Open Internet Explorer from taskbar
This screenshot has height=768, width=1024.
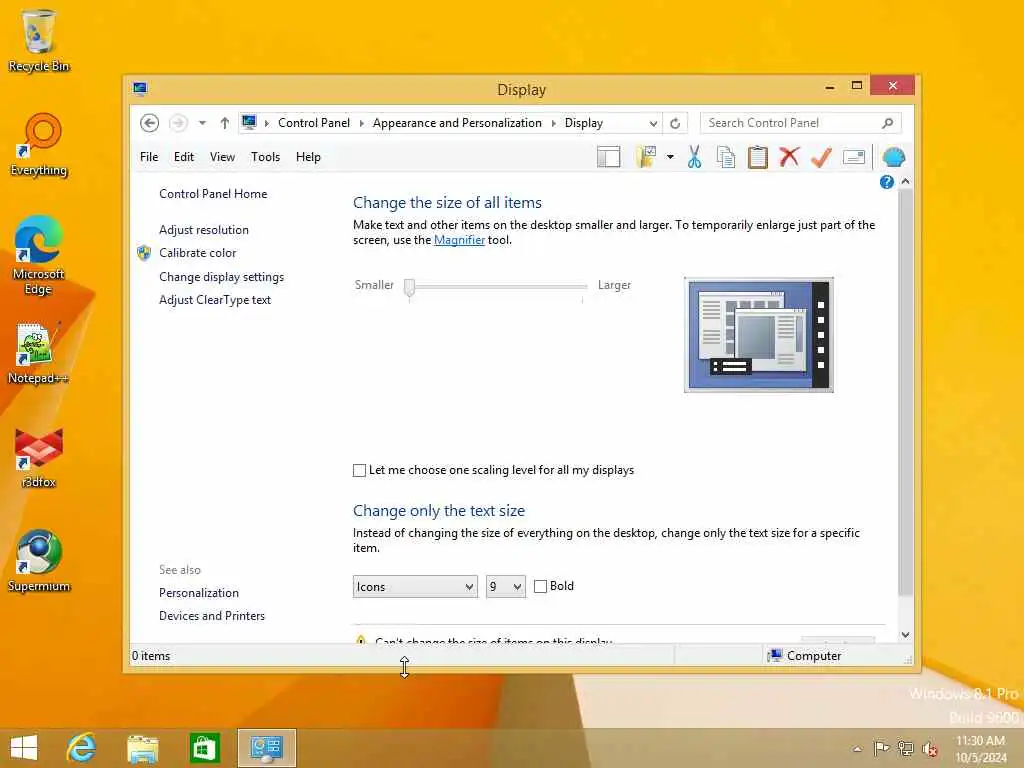[82, 748]
